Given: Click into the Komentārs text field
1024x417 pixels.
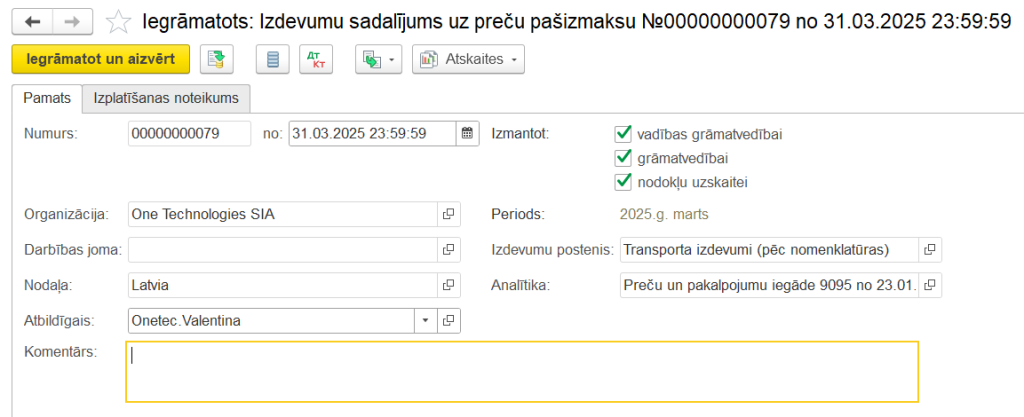Looking at the screenshot, I should [x=521, y=371].
